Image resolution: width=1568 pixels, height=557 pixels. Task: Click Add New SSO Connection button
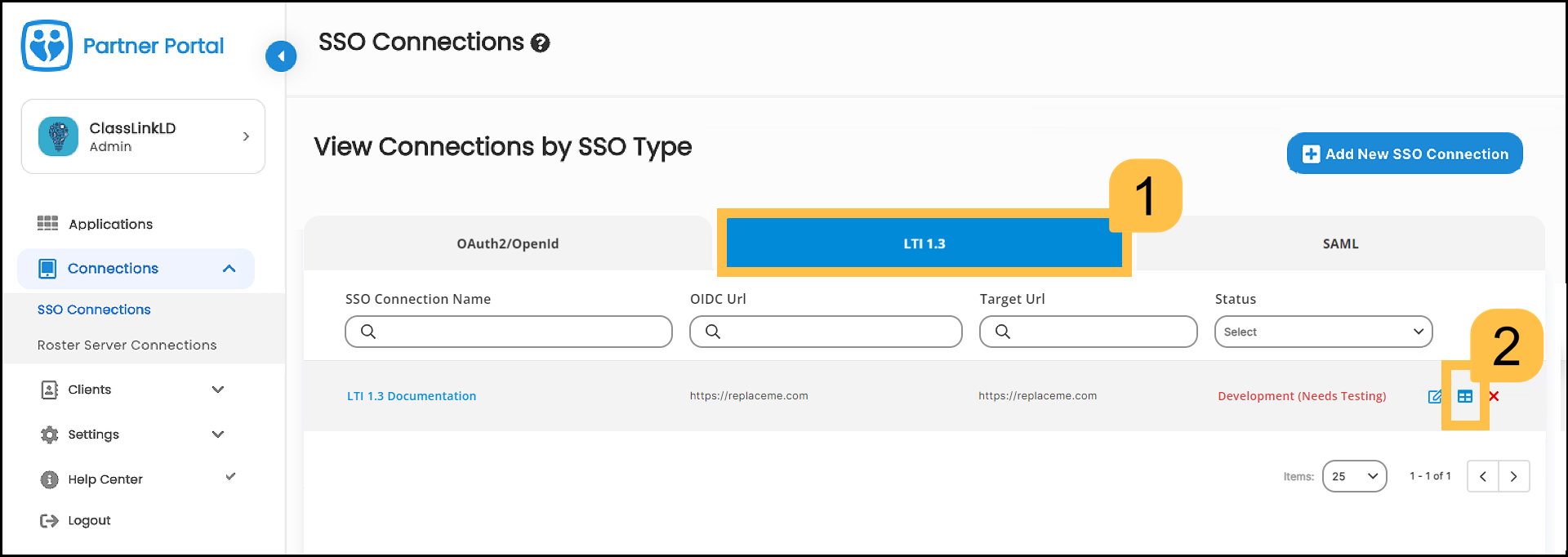click(1405, 154)
